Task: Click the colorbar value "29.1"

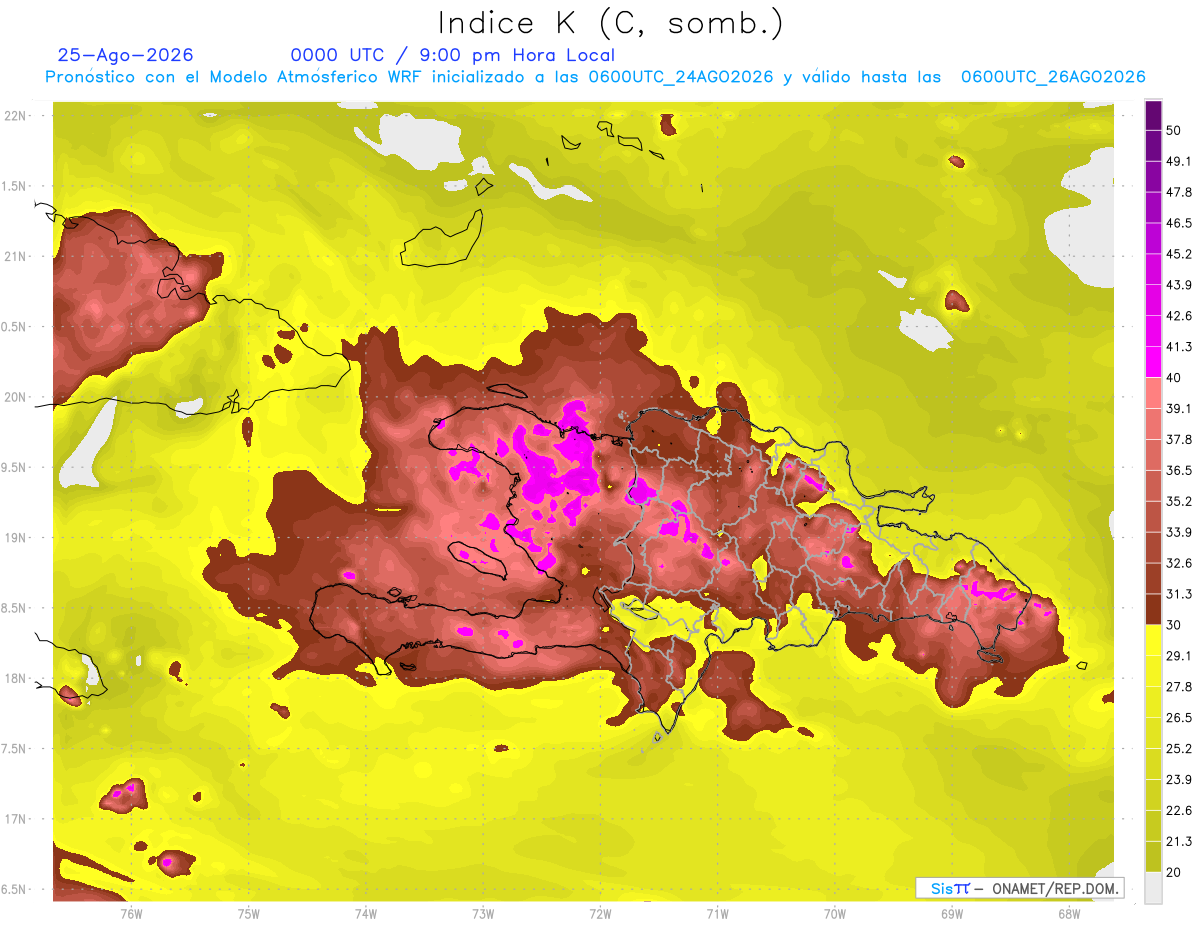Action: (x=1178, y=656)
